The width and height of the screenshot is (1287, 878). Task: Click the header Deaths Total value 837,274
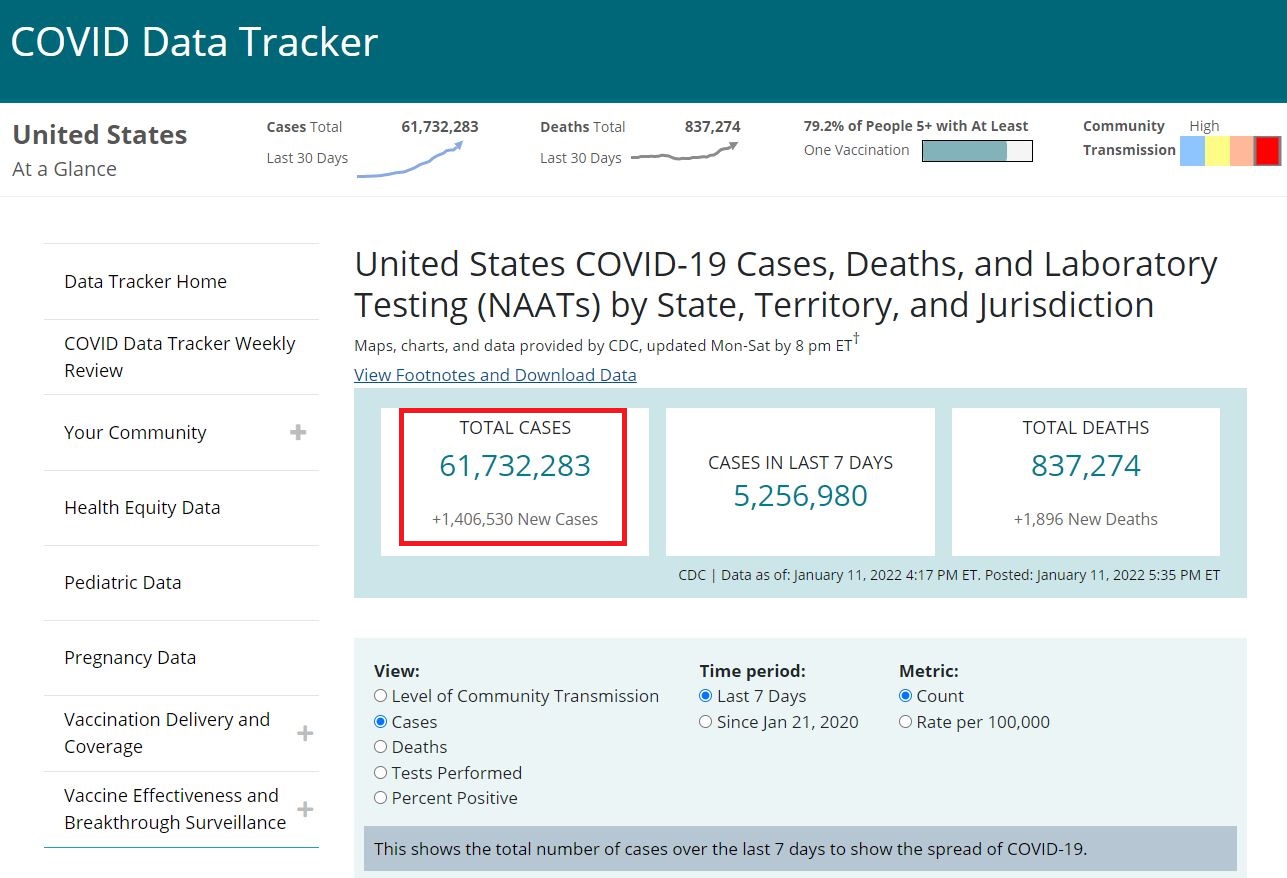(x=713, y=127)
